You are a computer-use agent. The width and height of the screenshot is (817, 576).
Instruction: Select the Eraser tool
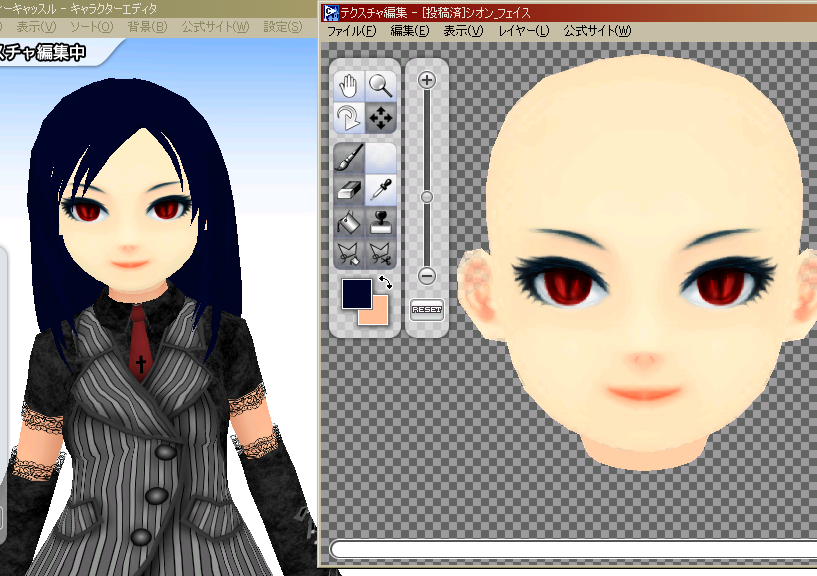[x=349, y=190]
